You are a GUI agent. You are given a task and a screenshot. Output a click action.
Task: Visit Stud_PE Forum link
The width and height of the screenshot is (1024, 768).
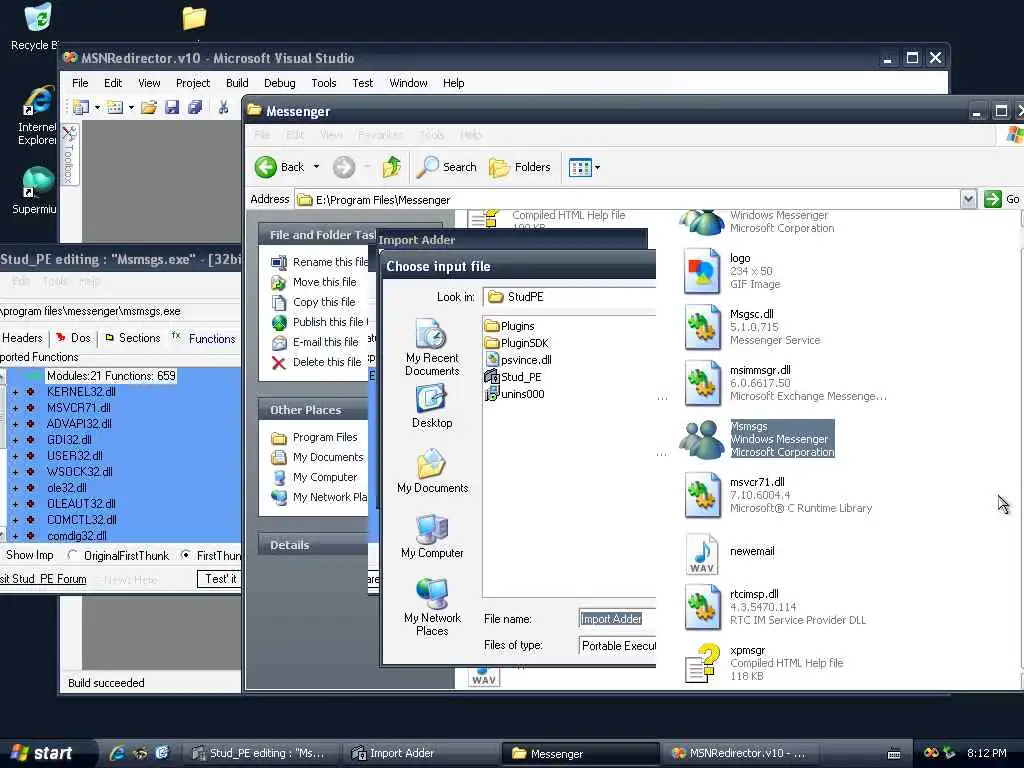[44, 579]
